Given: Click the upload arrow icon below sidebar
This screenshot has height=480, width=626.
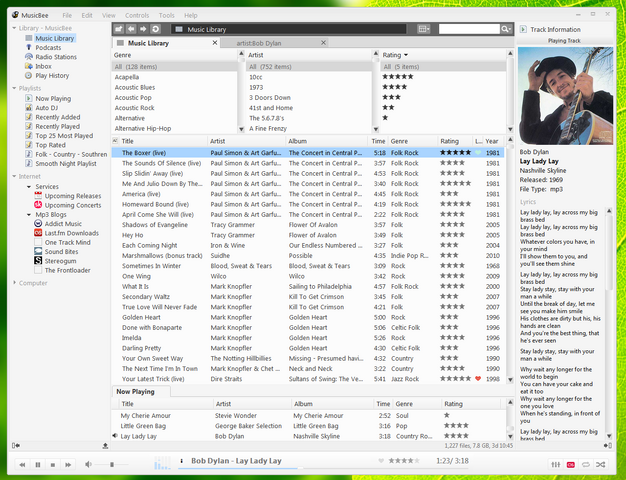Looking at the screenshot, I should (105, 446).
